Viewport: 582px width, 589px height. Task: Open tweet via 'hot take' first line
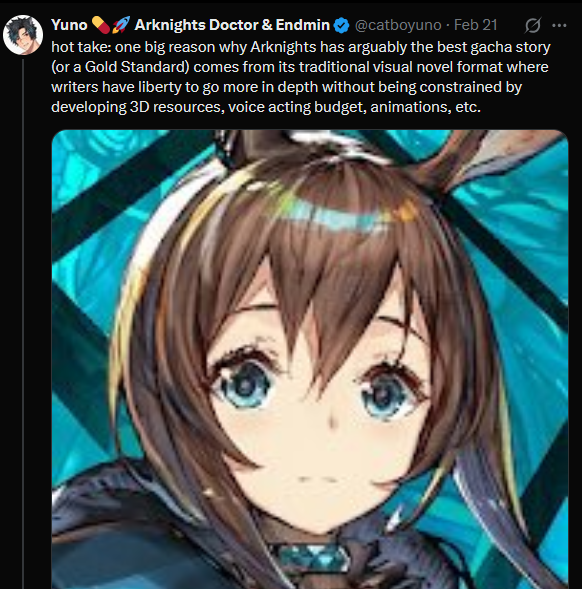coord(301,47)
